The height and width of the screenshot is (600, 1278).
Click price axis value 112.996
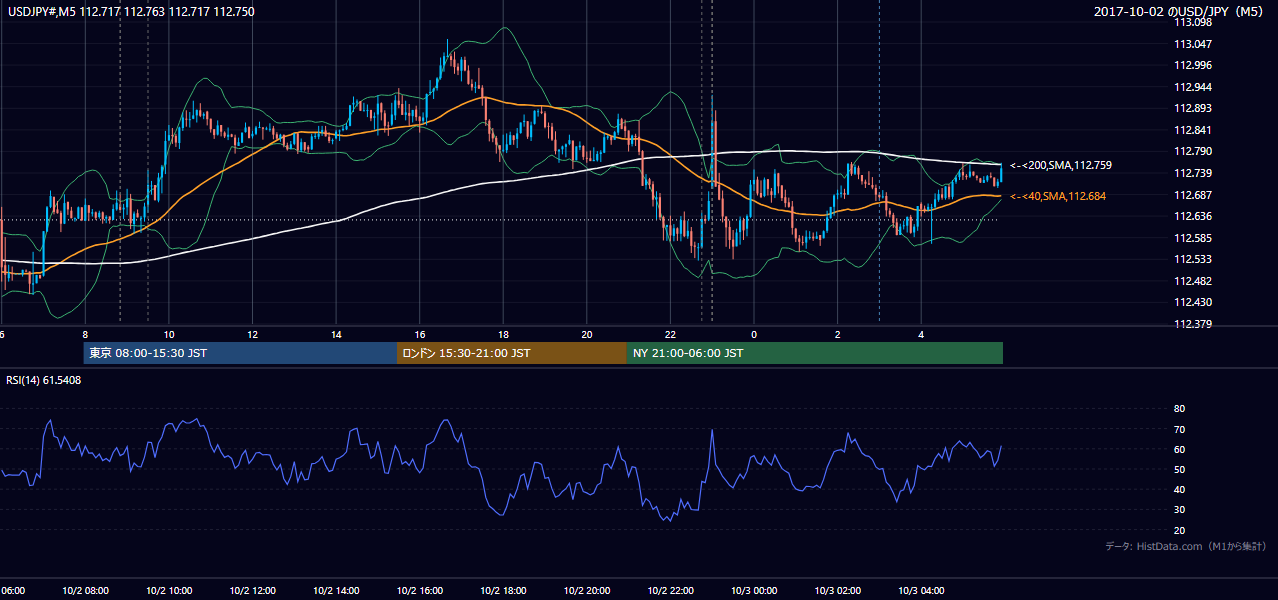pos(1193,66)
